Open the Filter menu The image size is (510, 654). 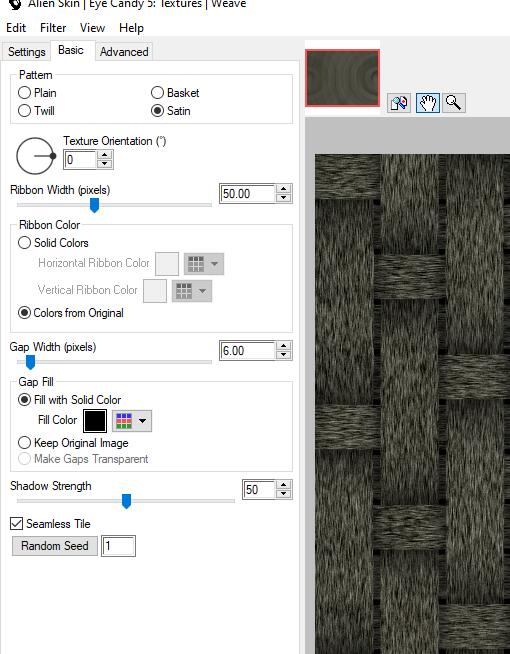click(53, 28)
